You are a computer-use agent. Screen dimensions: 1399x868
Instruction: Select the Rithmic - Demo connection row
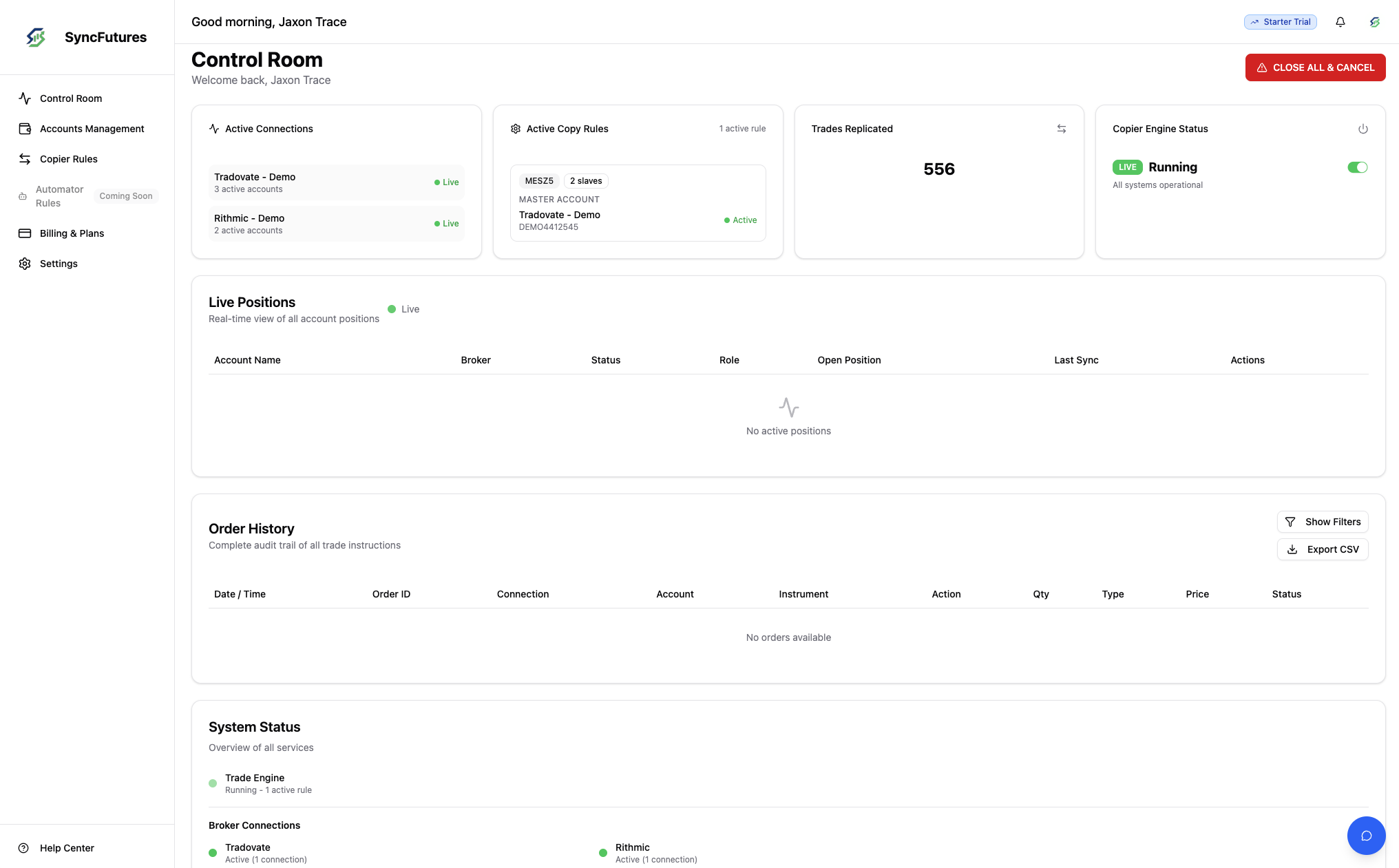point(336,224)
